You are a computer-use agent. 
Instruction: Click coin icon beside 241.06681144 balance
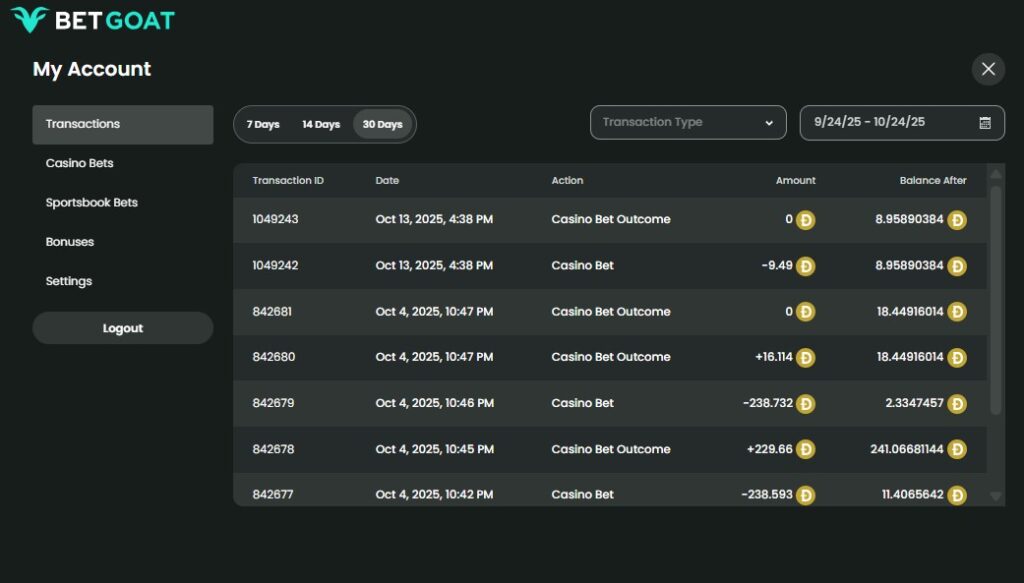(x=957, y=449)
